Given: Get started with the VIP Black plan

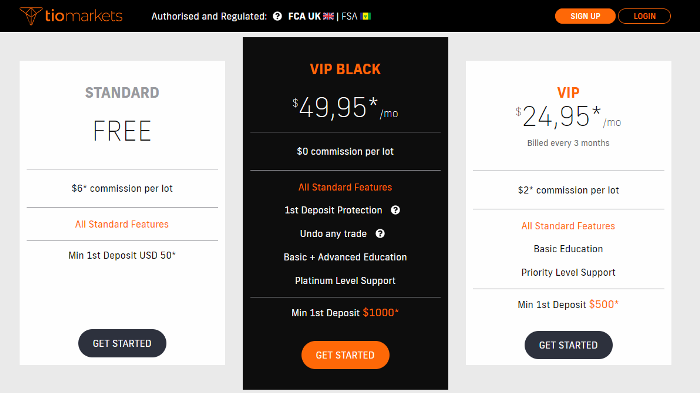Looking at the screenshot, I should coord(345,355).
